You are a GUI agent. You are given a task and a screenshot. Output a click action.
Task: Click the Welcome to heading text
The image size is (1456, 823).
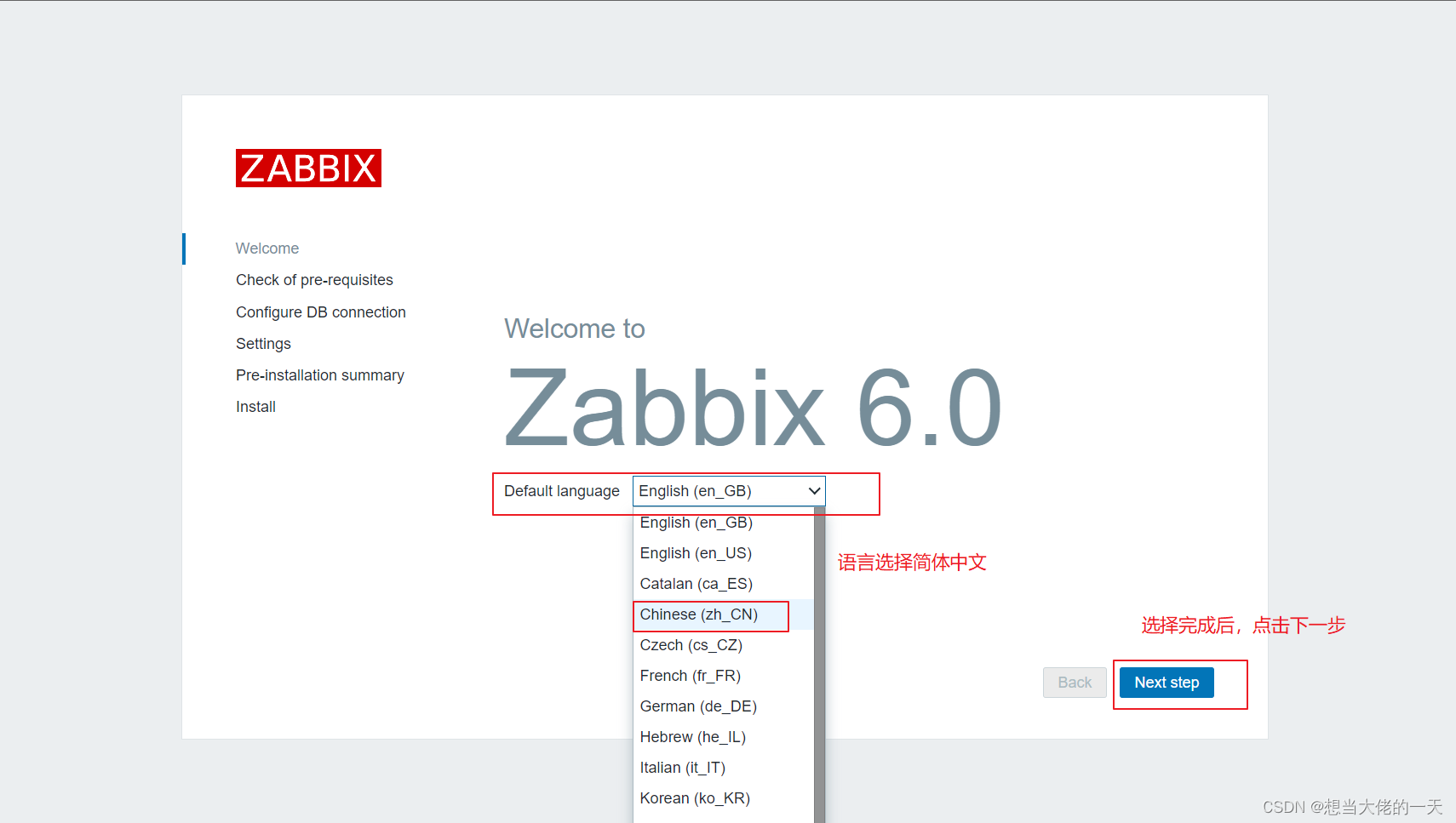575,329
